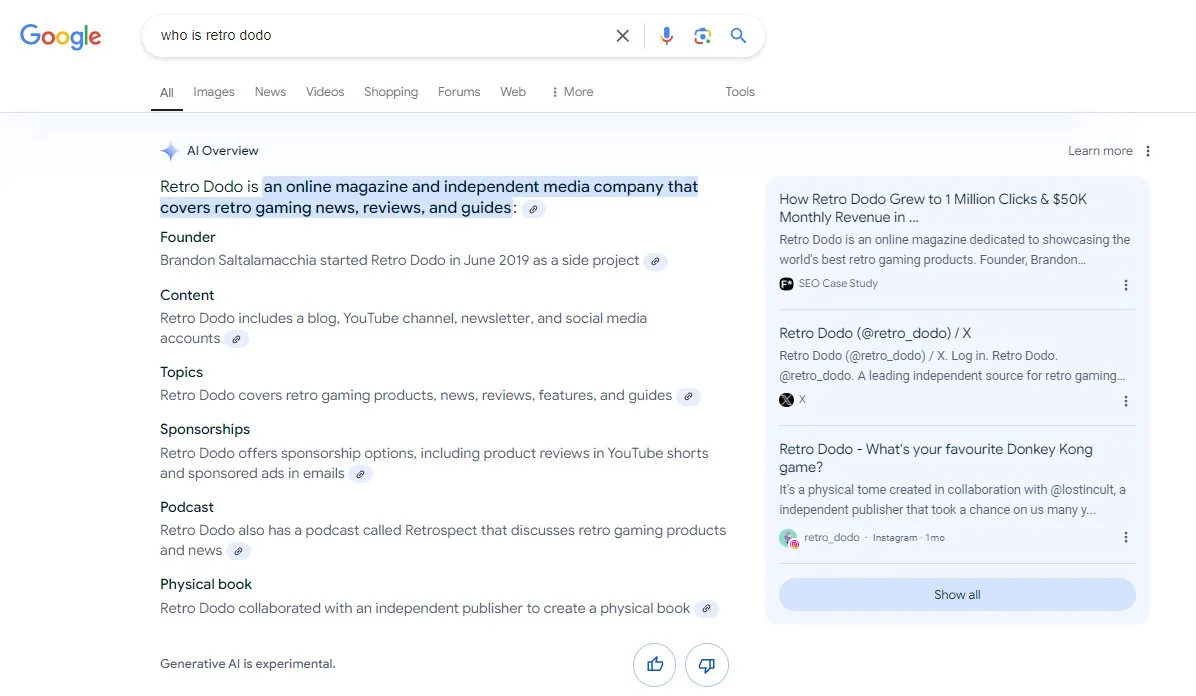Select the Forums tab
Image resolution: width=1196 pixels, height=696 pixels.
click(459, 92)
